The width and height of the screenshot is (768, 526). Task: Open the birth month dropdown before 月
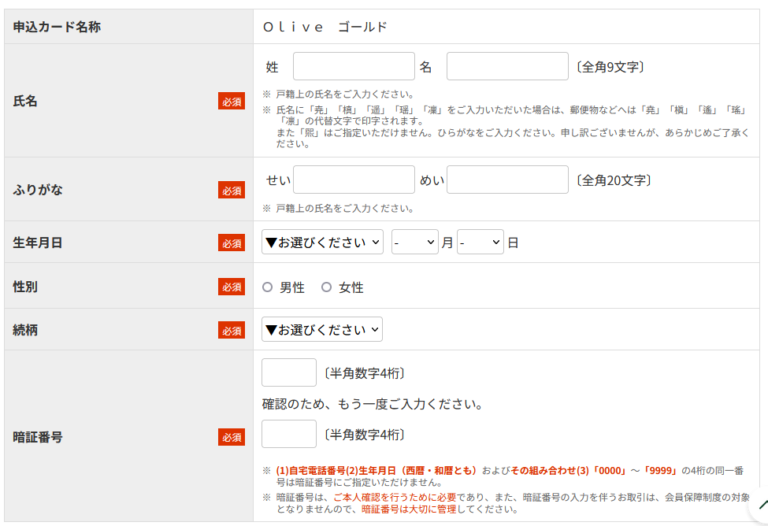(x=414, y=242)
